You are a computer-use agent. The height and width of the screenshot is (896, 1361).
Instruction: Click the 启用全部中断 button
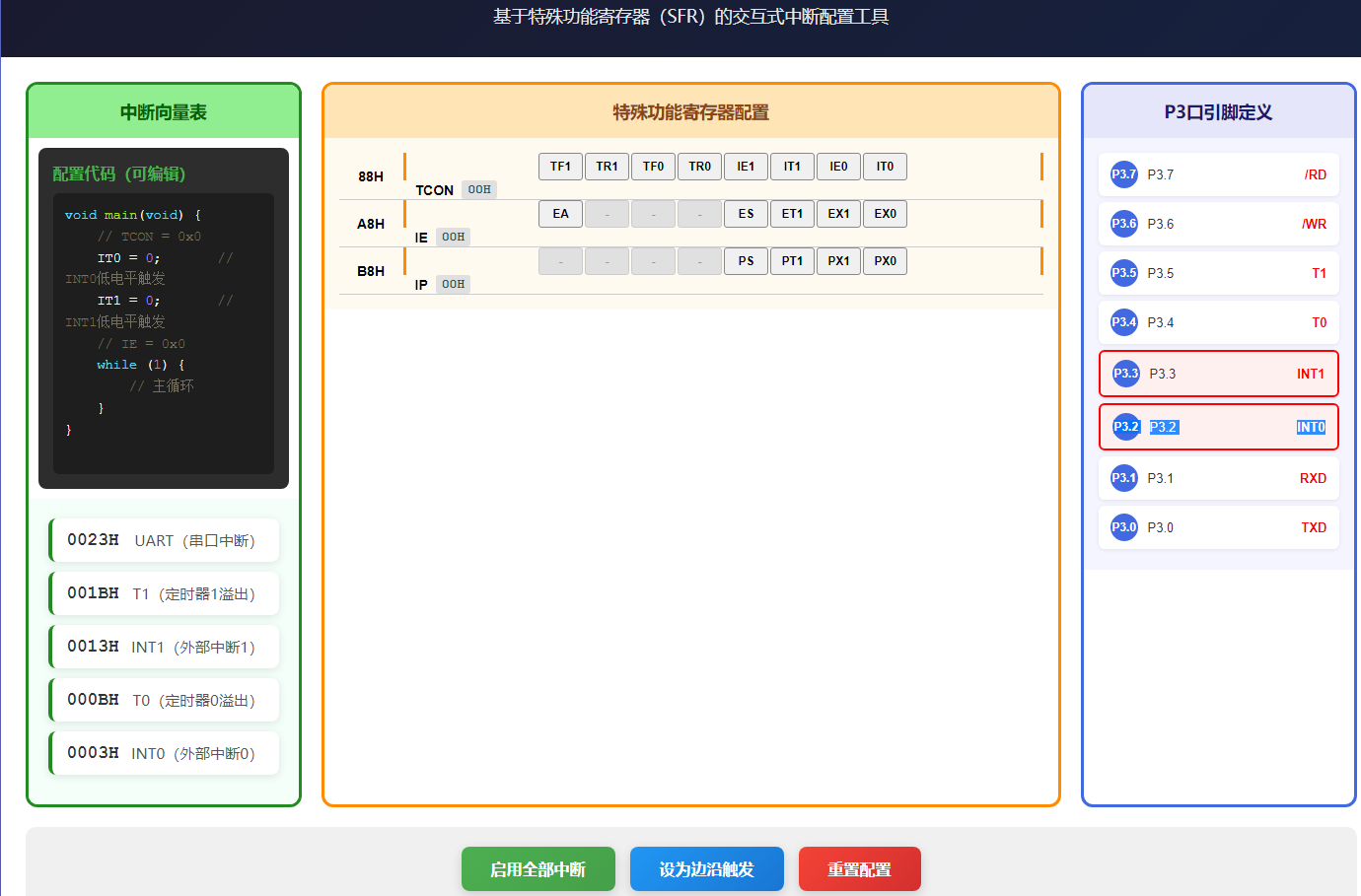[538, 868]
